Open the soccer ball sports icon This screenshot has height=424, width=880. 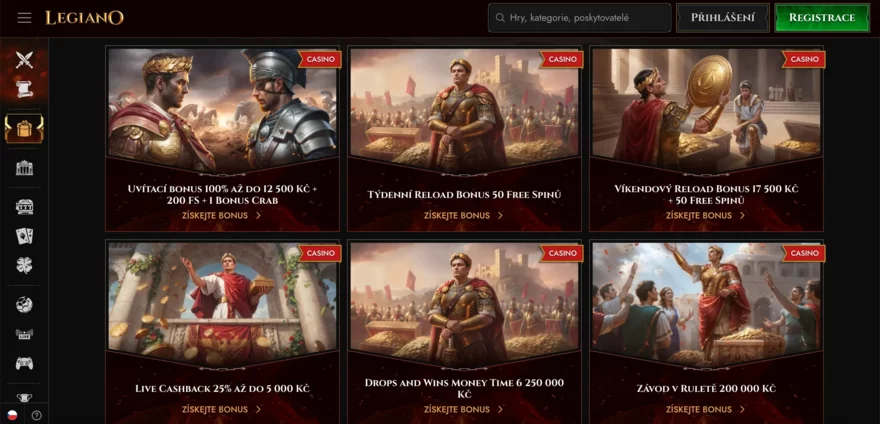coord(24,305)
